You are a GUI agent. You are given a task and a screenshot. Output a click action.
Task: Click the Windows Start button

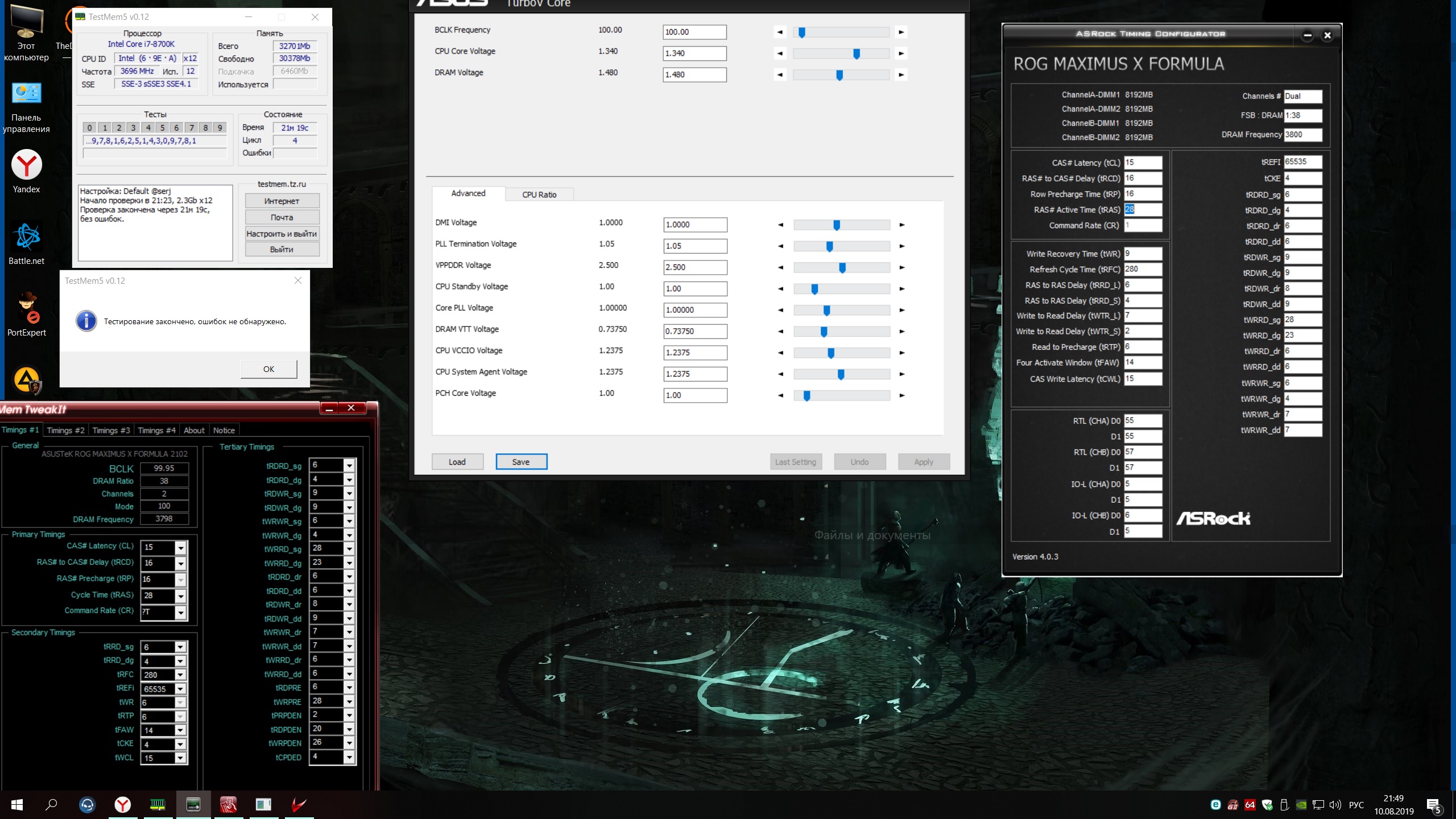(x=17, y=804)
